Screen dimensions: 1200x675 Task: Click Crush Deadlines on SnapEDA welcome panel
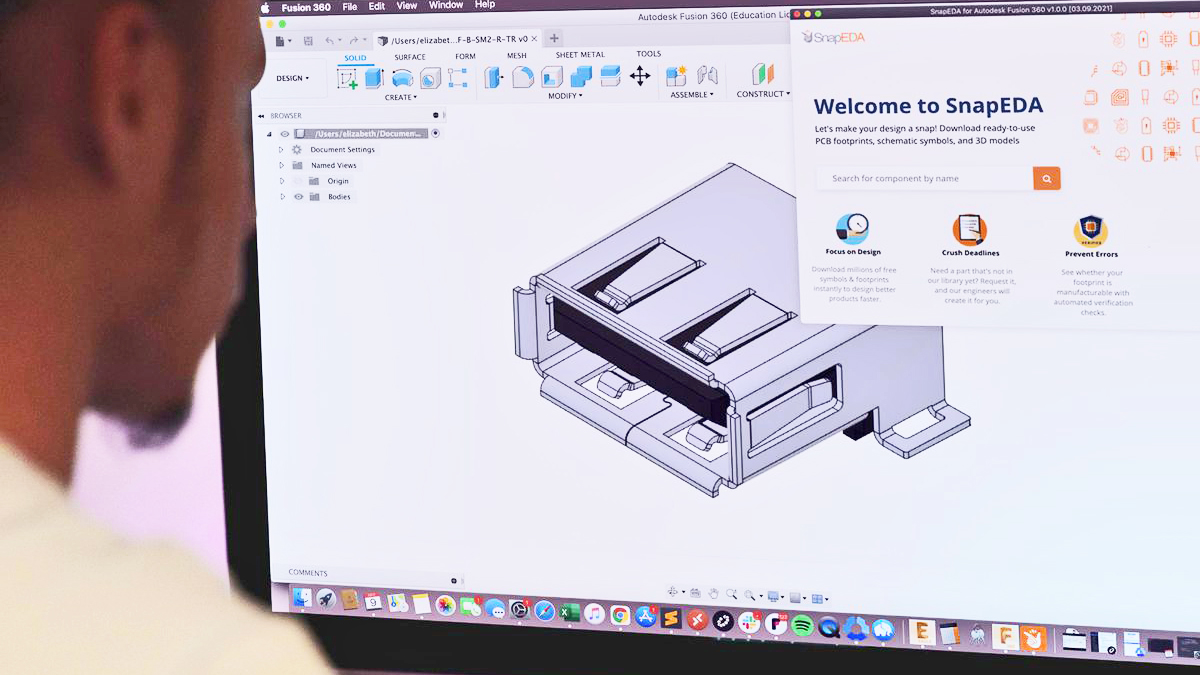pos(968,252)
